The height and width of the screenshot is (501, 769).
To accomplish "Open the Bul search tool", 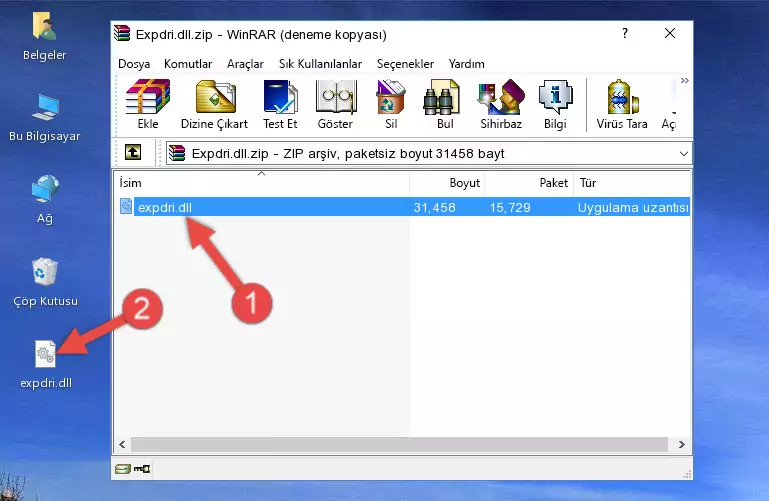I will (x=444, y=104).
